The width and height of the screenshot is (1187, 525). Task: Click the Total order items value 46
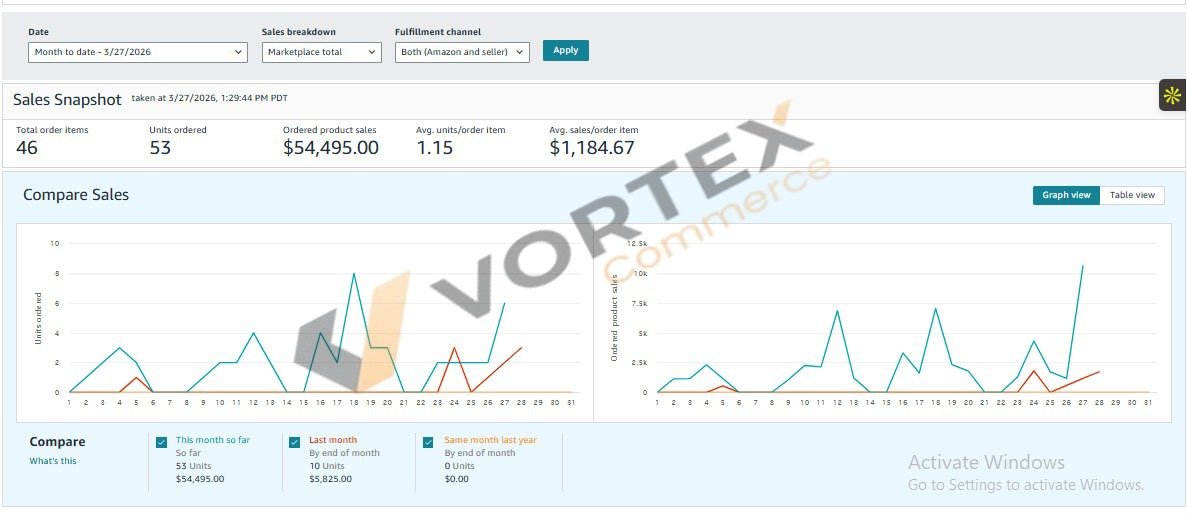pyautogui.click(x=26, y=148)
